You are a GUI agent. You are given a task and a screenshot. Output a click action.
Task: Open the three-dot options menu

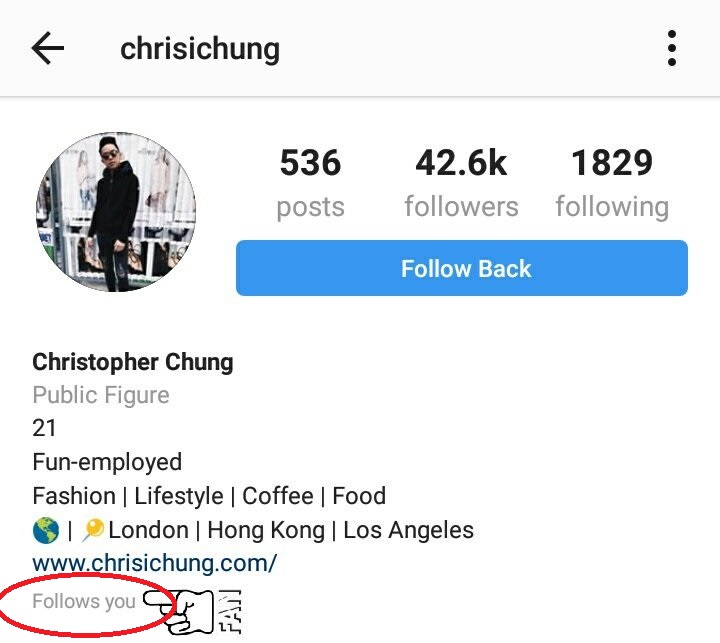coord(671,48)
